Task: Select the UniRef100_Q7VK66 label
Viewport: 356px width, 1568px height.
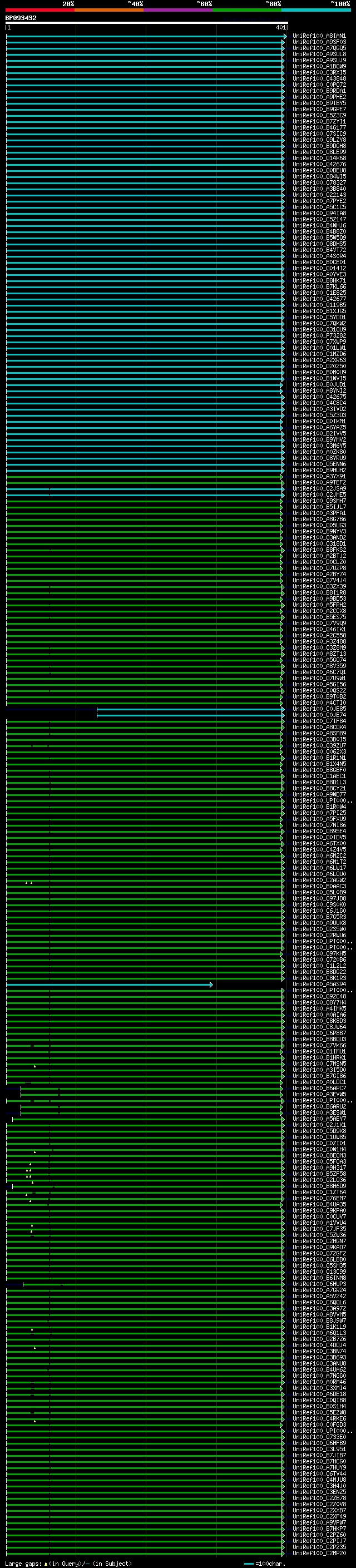Action: [x=319, y=1046]
